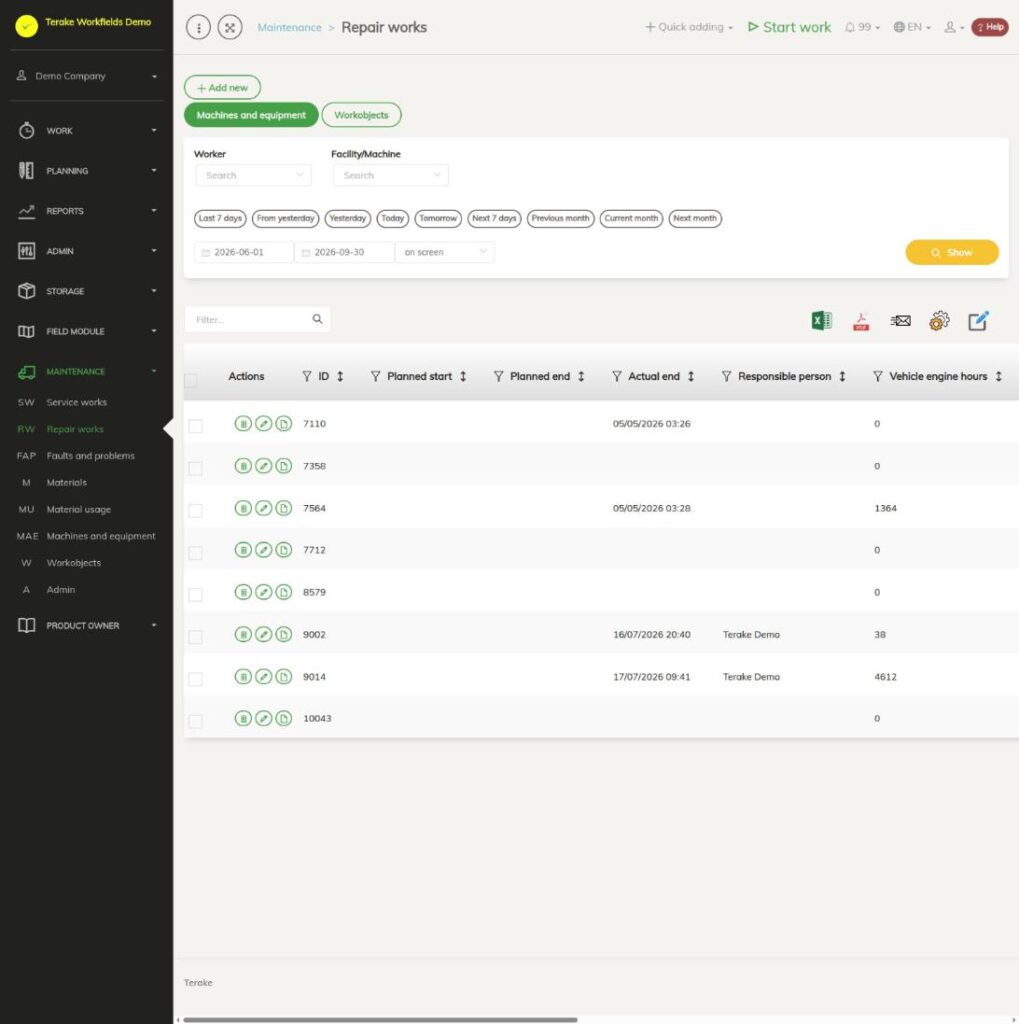This screenshot has width=1019, height=1024.
Task: Copy repair work 7564 document icon
Action: [x=283, y=508]
